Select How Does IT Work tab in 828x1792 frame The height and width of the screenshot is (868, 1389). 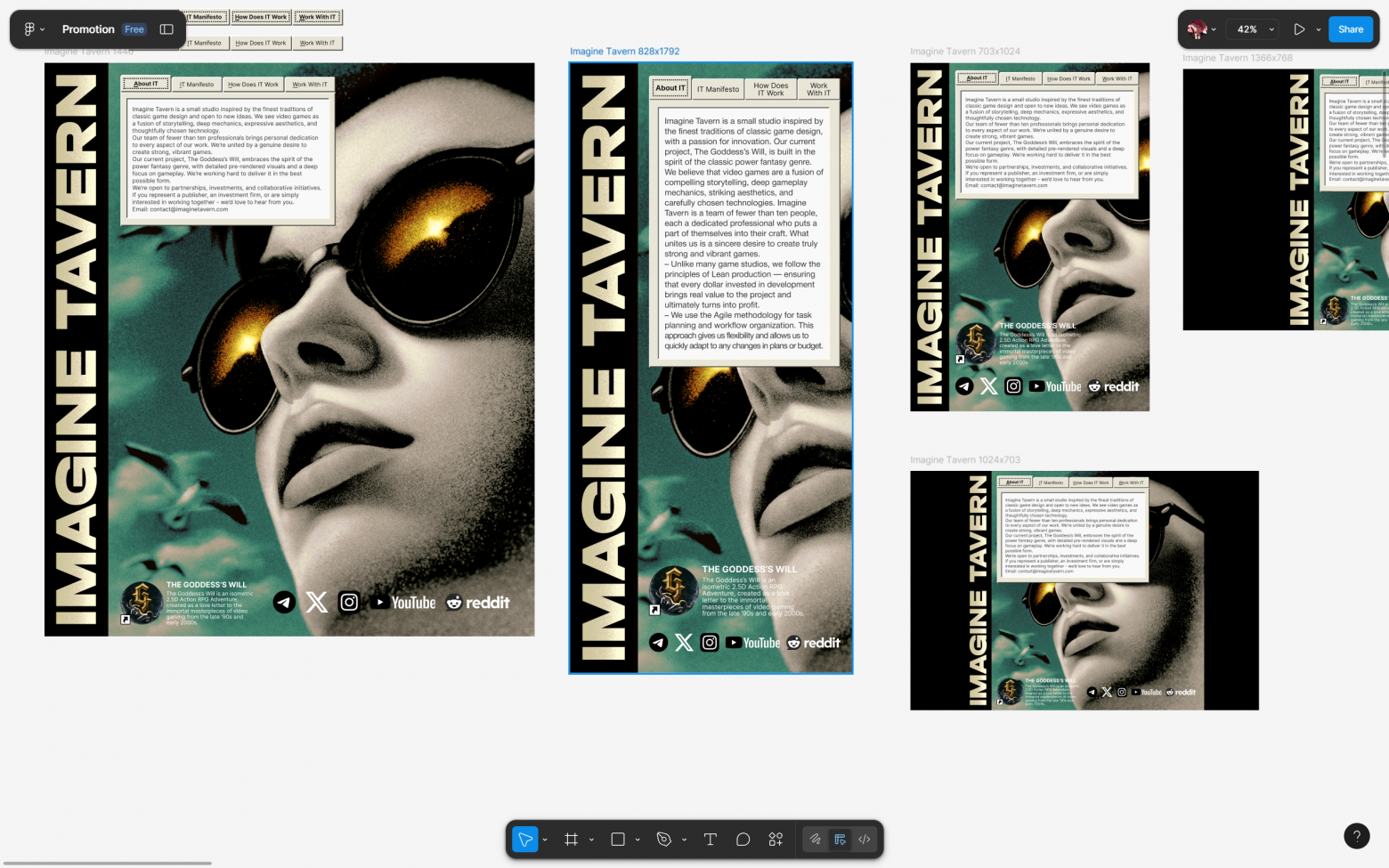[x=771, y=89]
